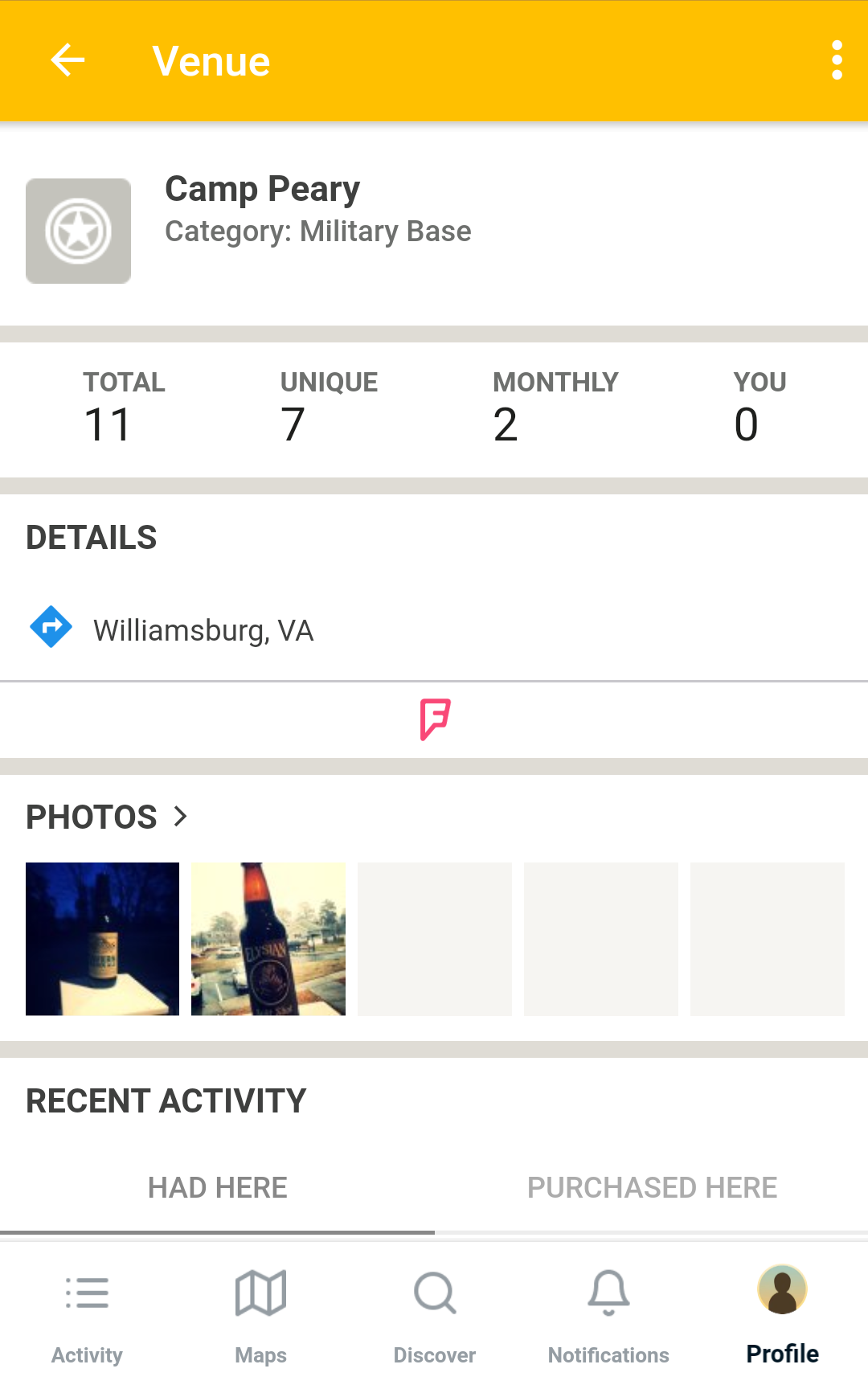The image size is (868, 1389).
Task: Tap the Camp Peary venue star icon
Action: click(x=78, y=231)
